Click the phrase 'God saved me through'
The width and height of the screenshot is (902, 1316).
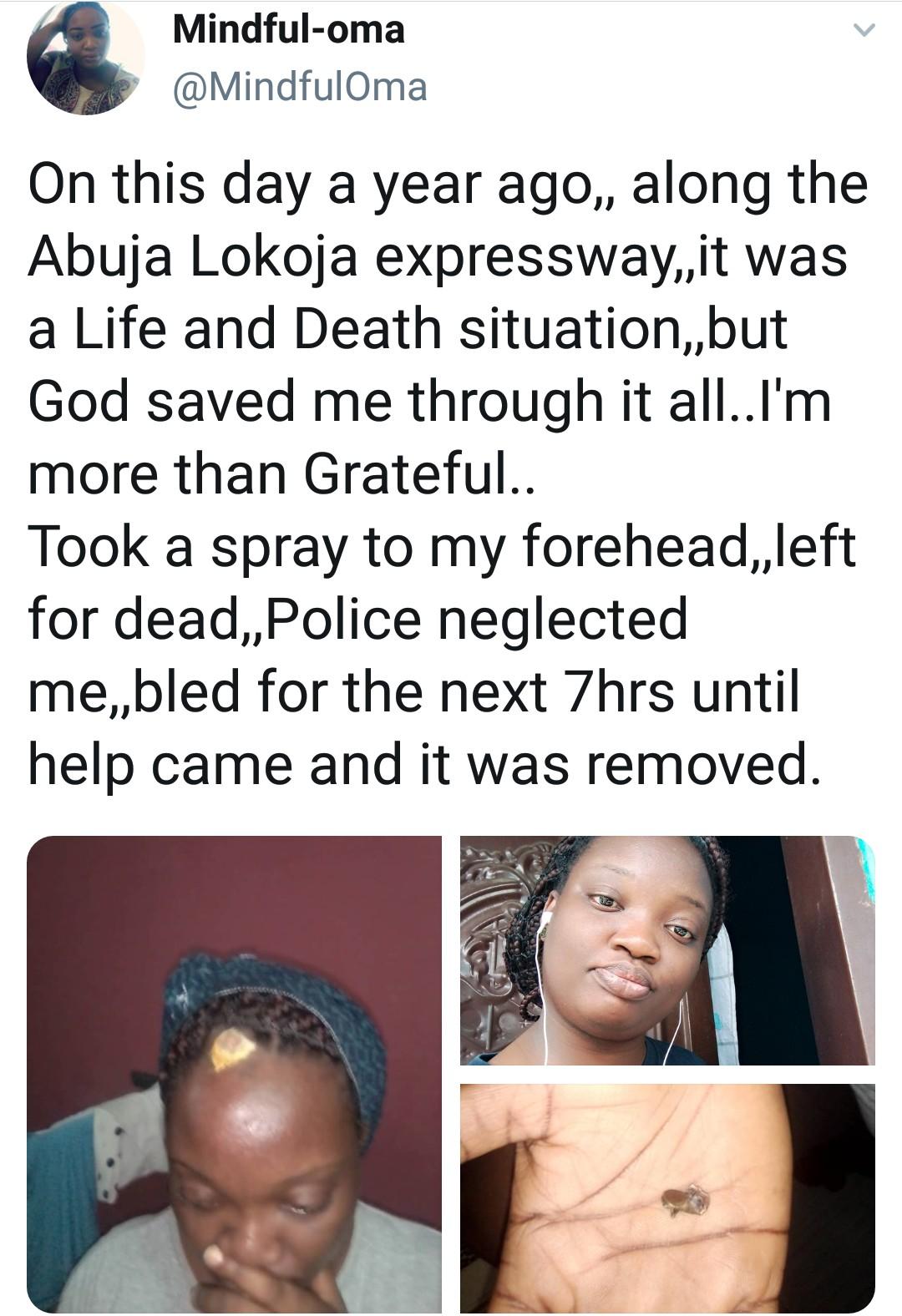click(292, 402)
